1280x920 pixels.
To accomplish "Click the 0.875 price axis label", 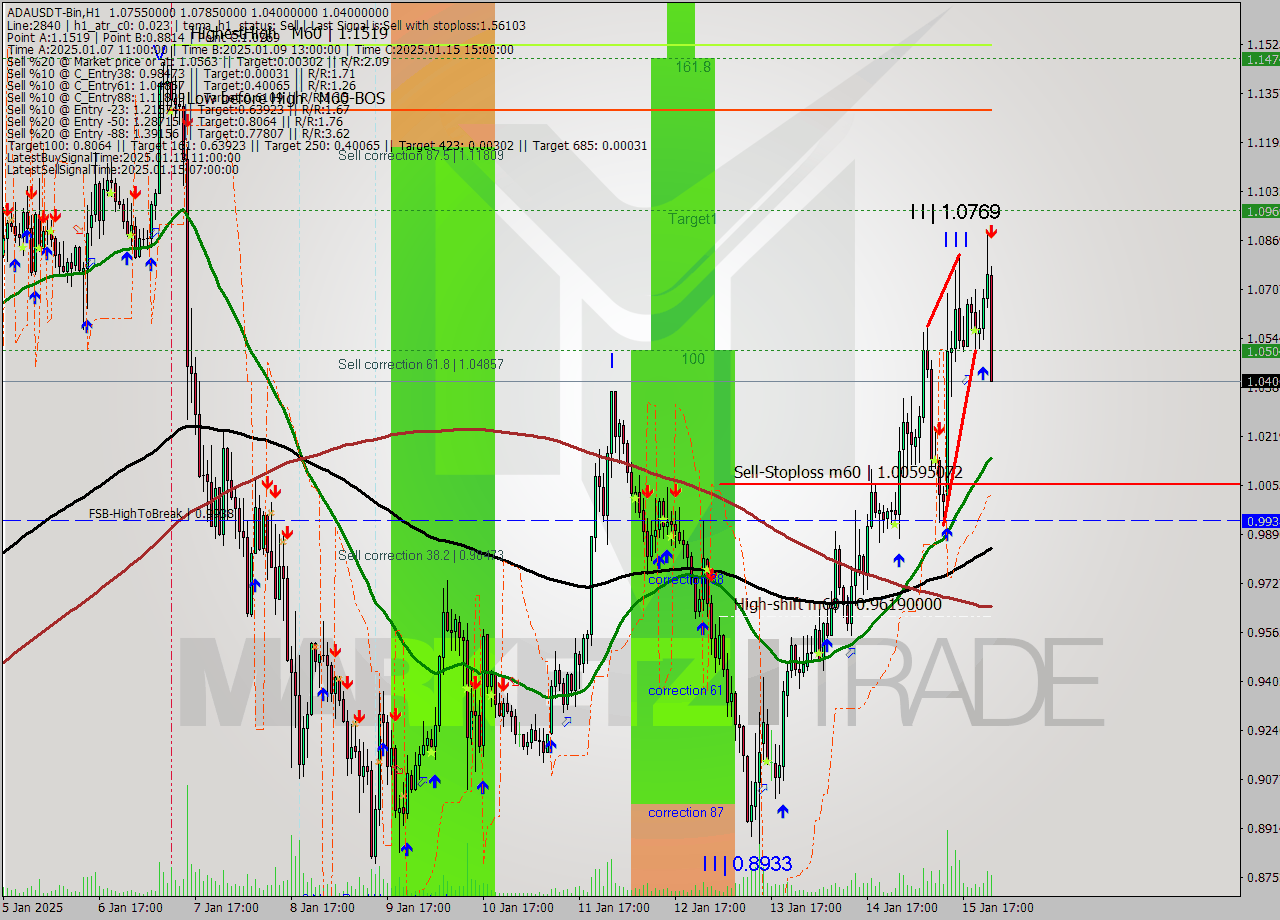I will pos(1263,878).
